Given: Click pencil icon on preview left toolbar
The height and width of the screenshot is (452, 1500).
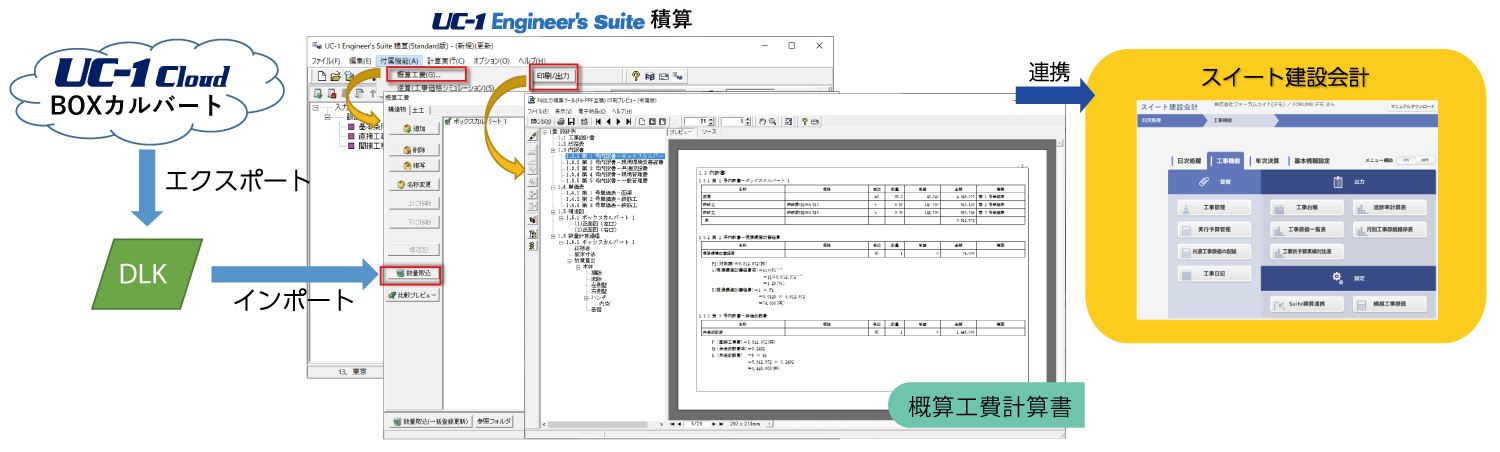Looking at the screenshot, I should pyautogui.click(x=532, y=135).
